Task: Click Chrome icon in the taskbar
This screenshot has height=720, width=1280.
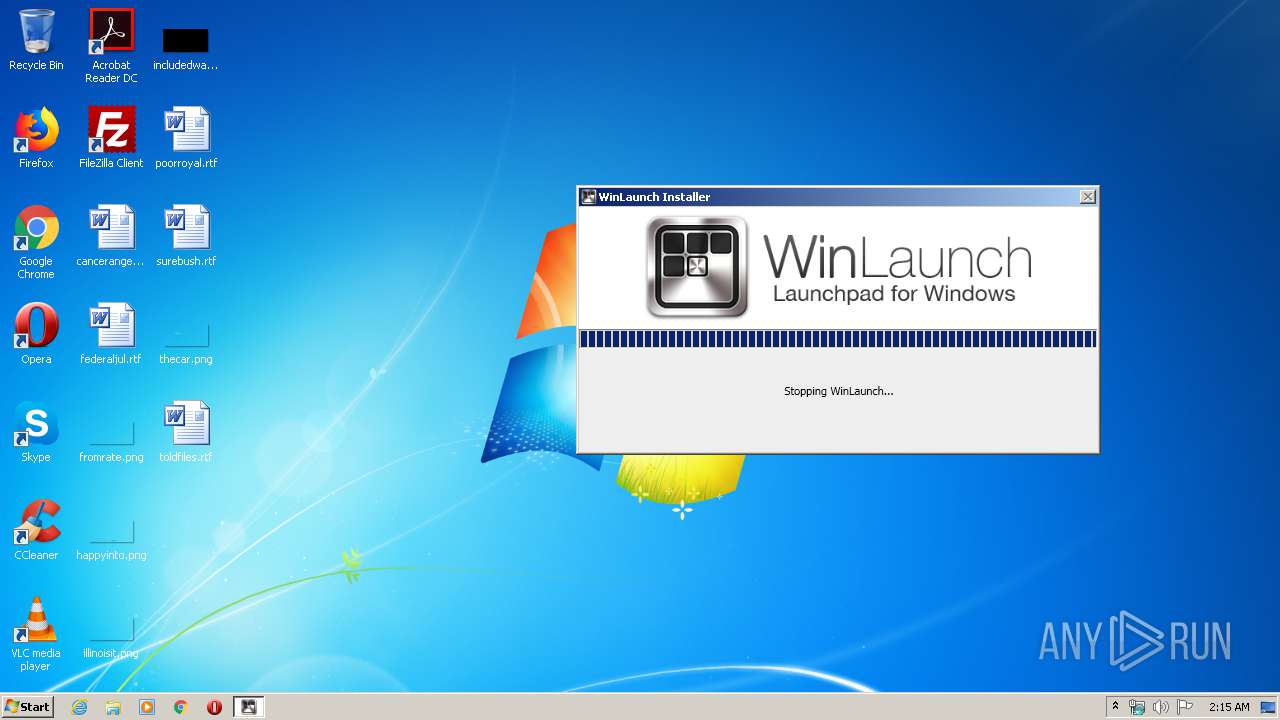Action: pos(181,707)
